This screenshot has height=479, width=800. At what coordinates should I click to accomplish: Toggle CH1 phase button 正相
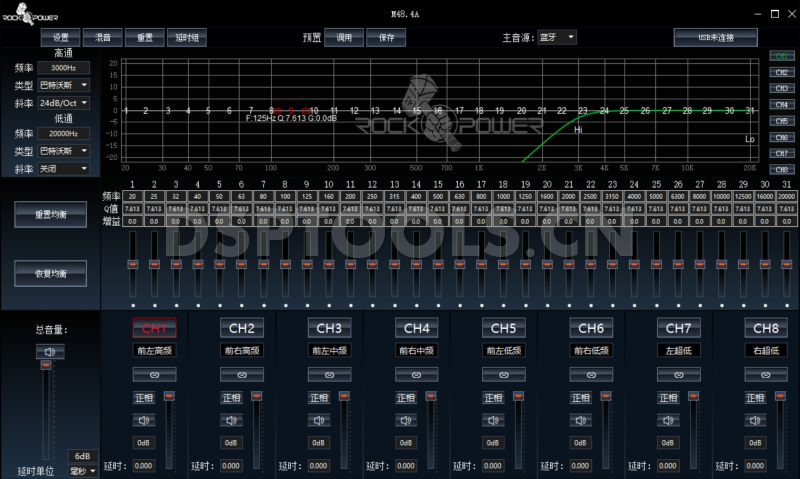click(144, 397)
